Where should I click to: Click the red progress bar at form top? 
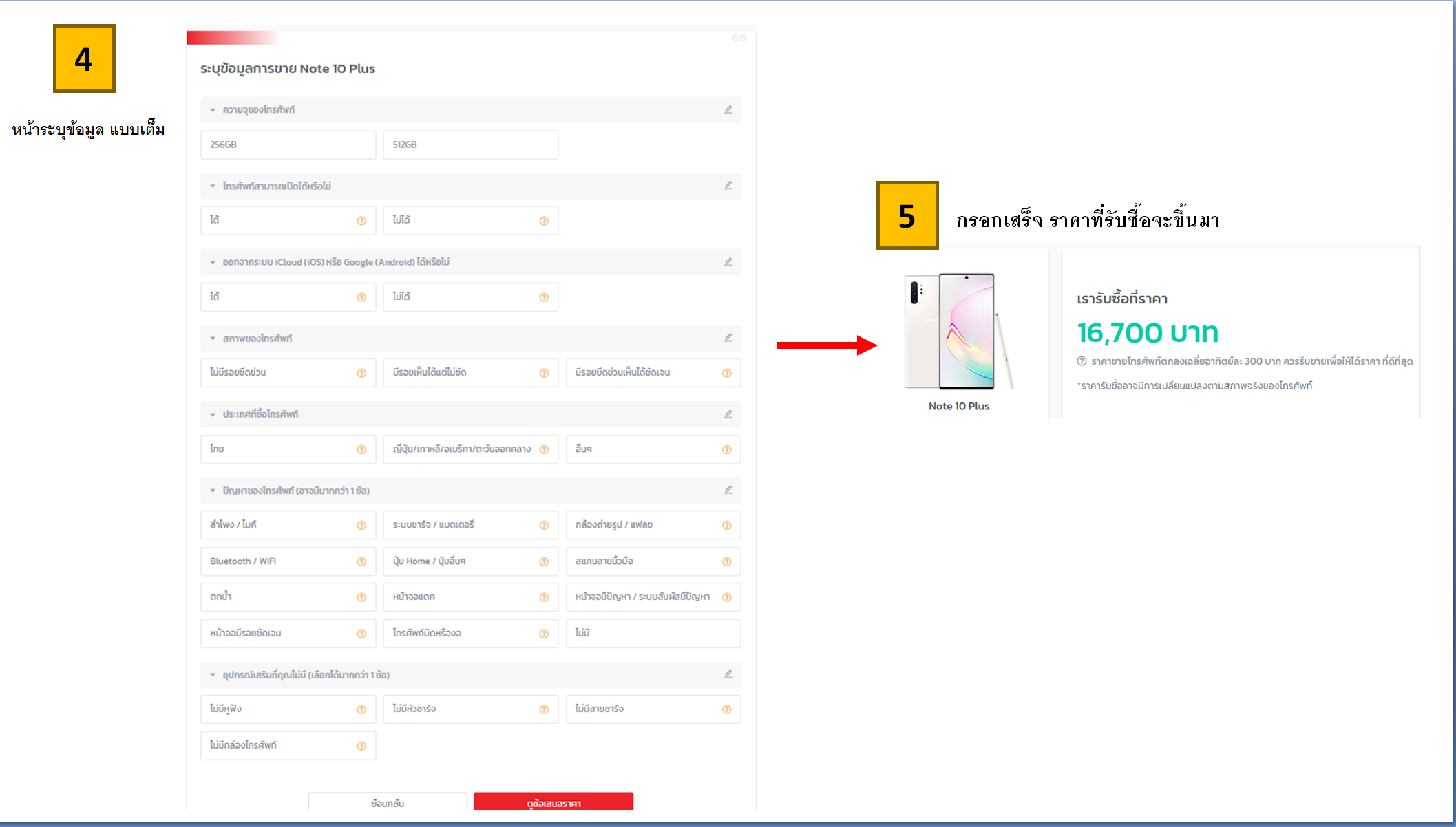pos(232,38)
